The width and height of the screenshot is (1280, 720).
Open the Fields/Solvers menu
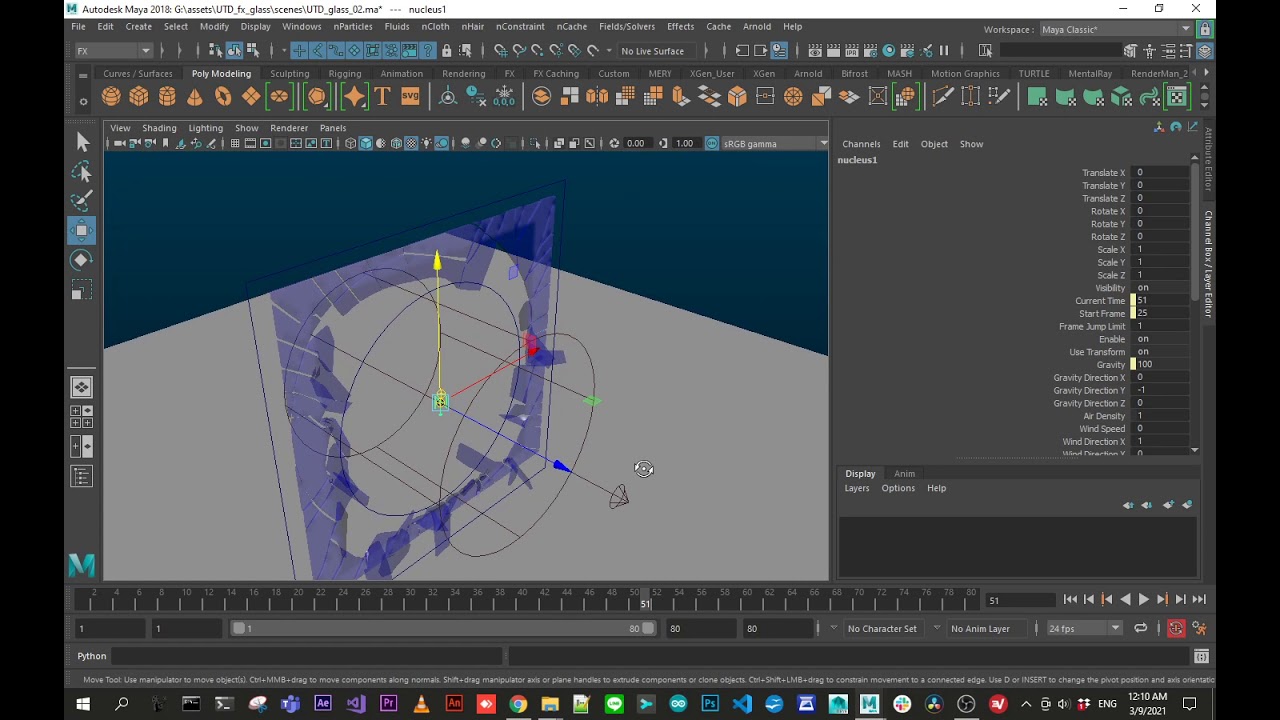click(627, 27)
